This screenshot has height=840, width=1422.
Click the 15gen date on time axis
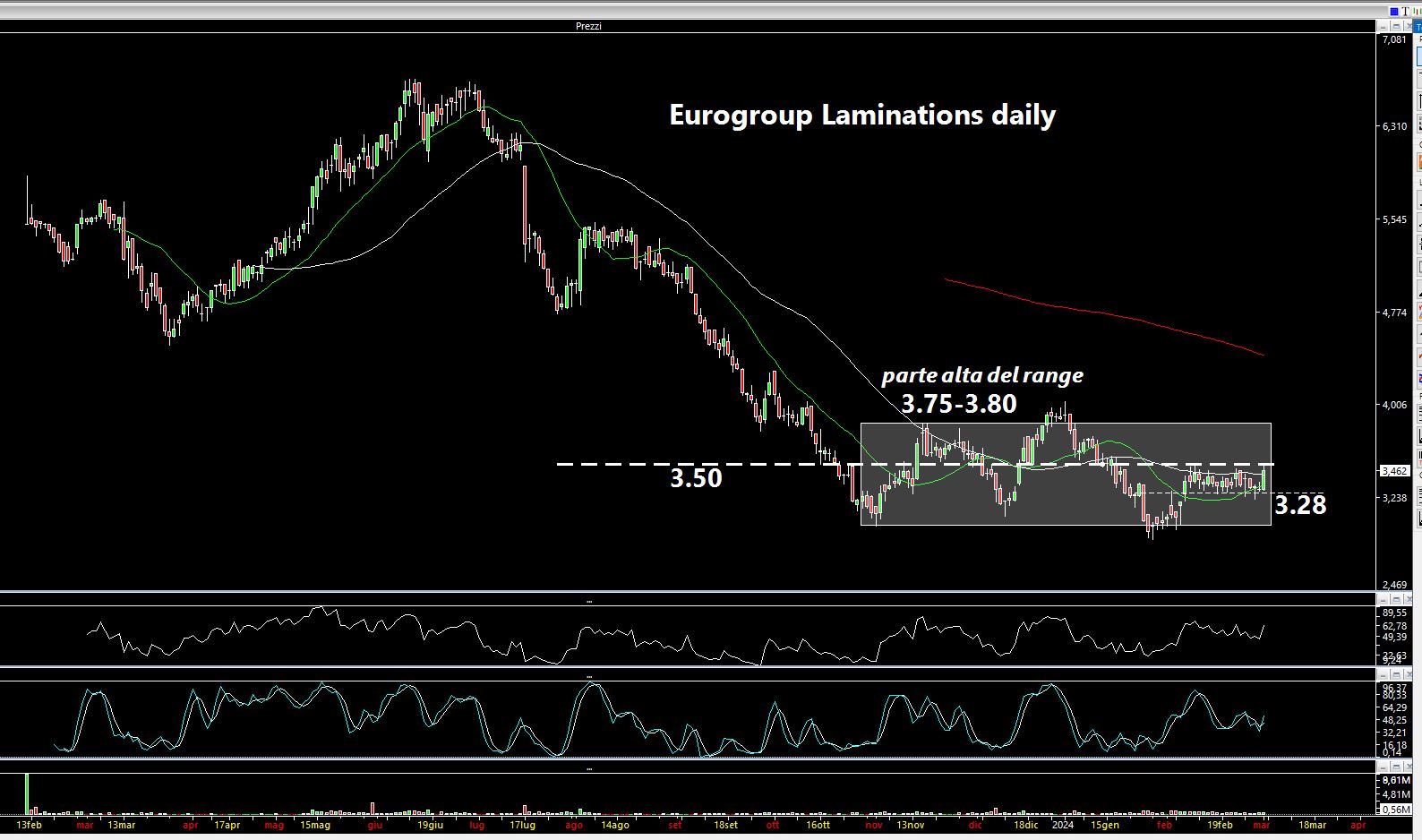click(x=1105, y=825)
